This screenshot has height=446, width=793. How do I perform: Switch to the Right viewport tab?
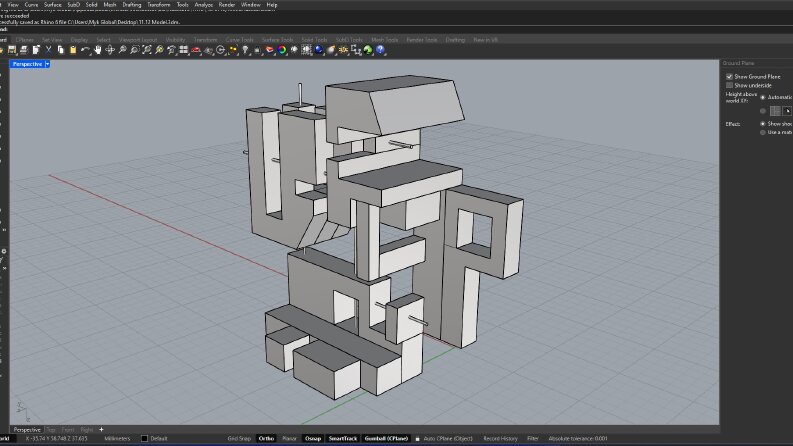click(x=87, y=429)
